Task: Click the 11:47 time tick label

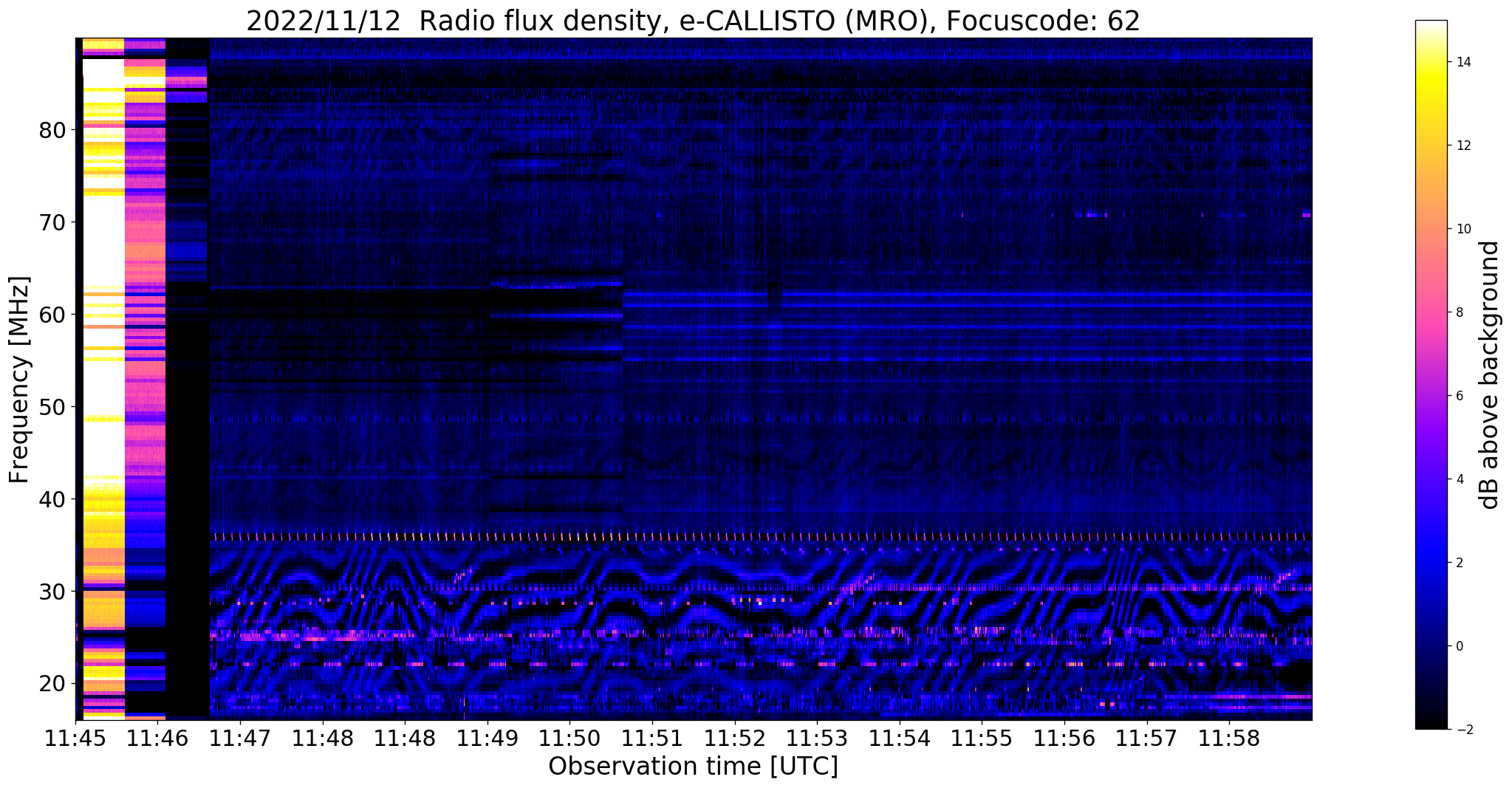Action: pyautogui.click(x=240, y=739)
